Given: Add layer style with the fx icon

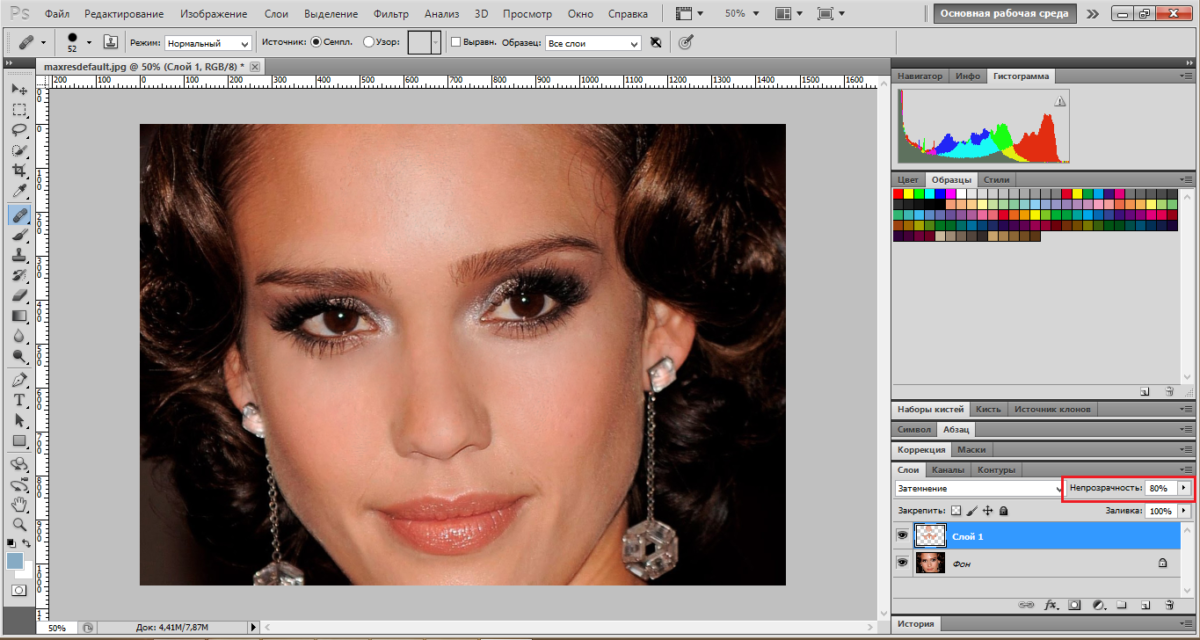Looking at the screenshot, I should click(x=1051, y=605).
